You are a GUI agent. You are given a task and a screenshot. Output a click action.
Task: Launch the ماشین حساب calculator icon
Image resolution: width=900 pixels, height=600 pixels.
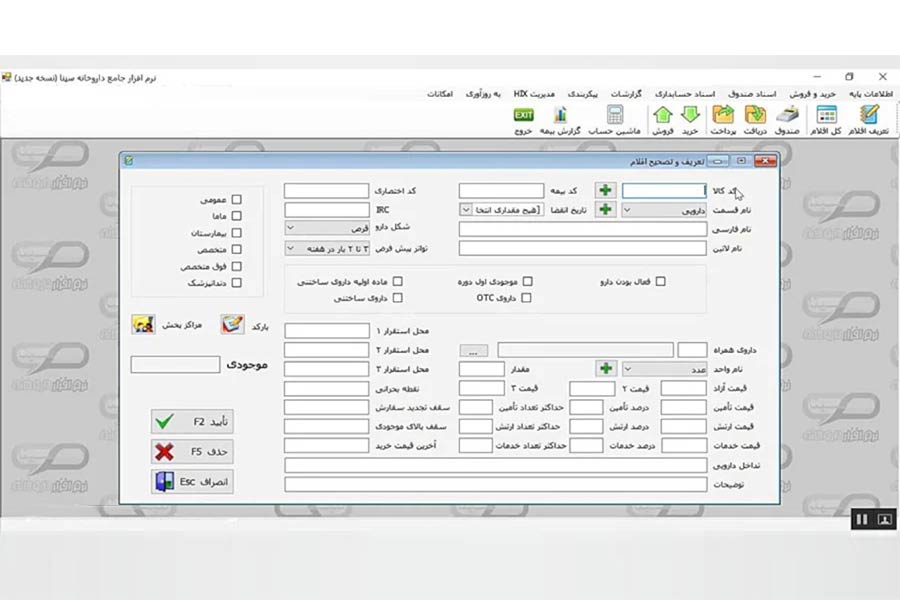pos(615,115)
